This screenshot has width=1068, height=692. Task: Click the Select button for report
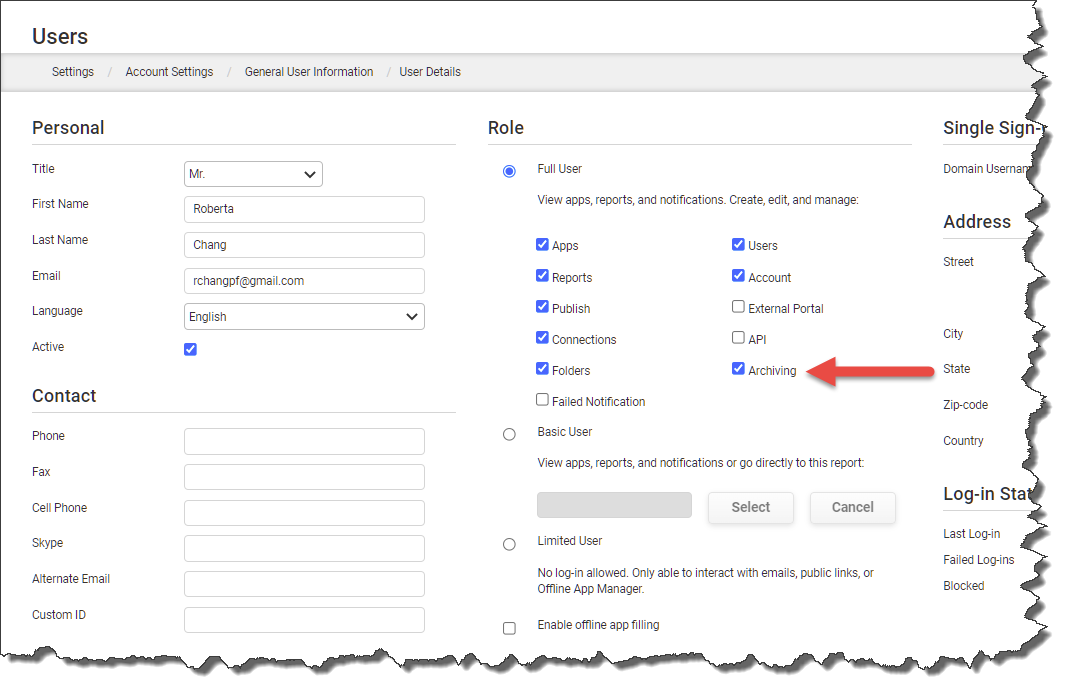pyautogui.click(x=751, y=507)
